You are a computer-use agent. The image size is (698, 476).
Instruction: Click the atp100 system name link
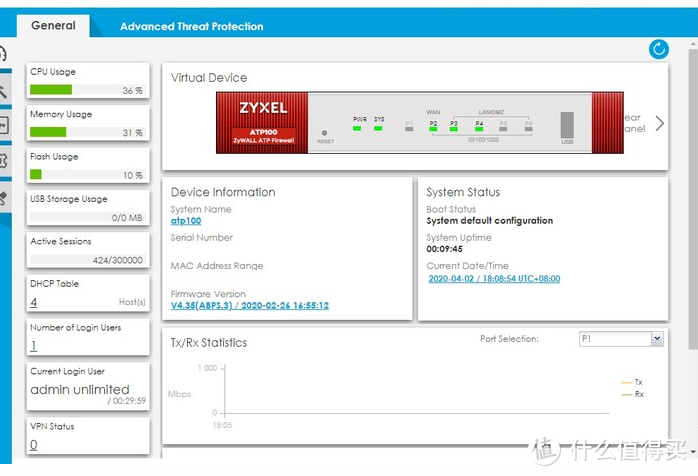pos(186,221)
